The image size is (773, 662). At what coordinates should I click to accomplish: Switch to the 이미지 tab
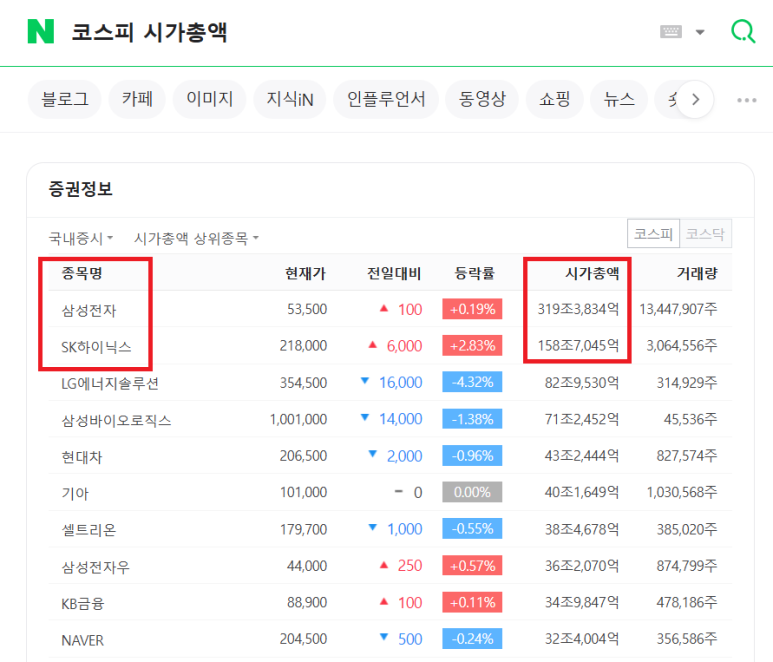210,100
